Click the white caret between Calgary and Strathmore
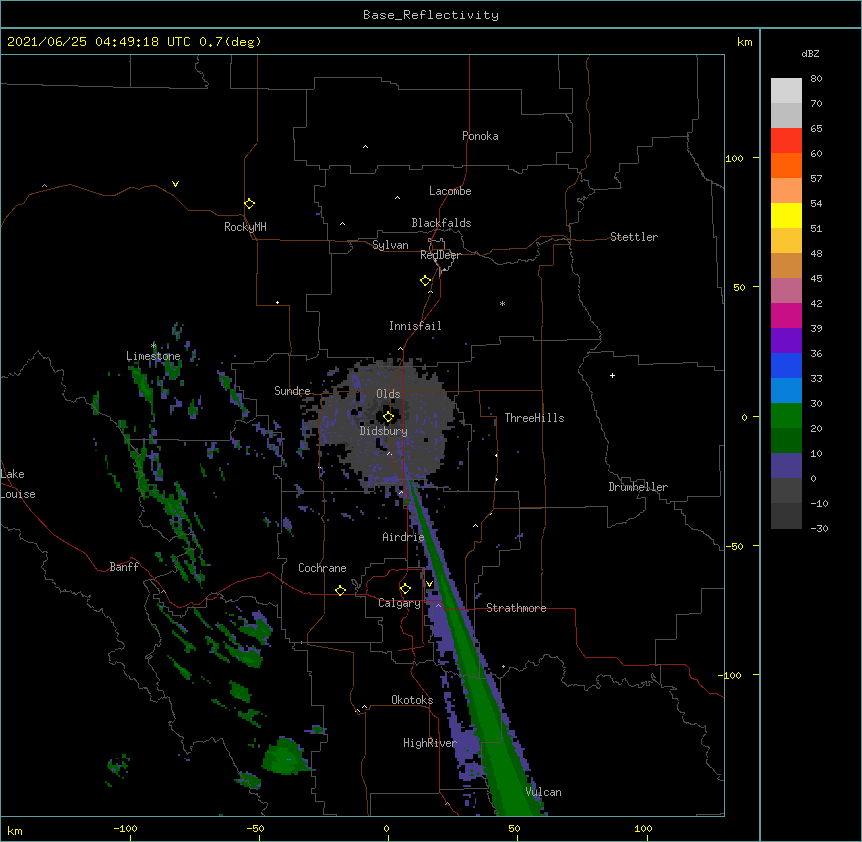862x842 pixels. pos(439,605)
